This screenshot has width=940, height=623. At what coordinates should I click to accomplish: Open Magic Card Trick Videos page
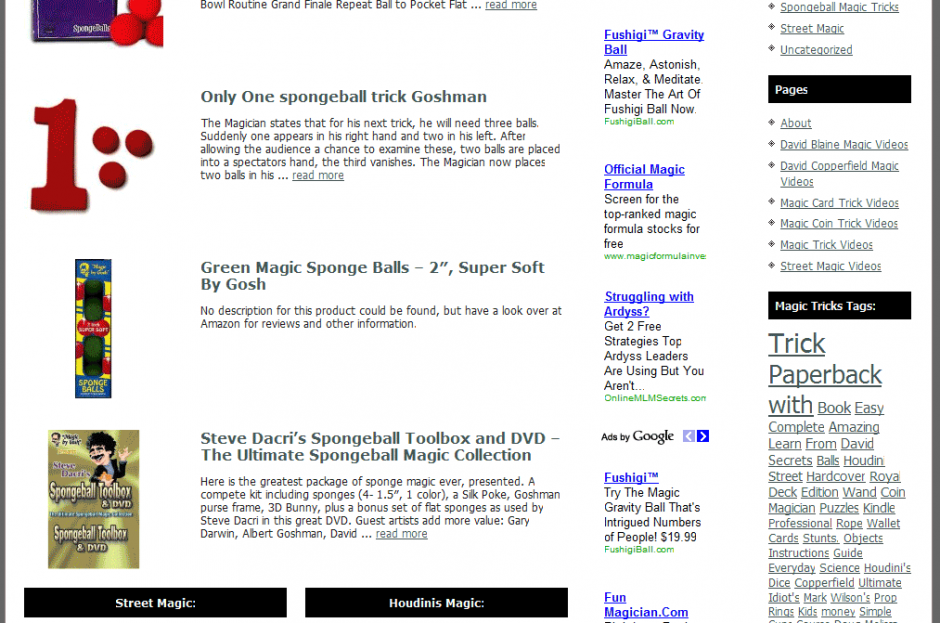click(839, 203)
